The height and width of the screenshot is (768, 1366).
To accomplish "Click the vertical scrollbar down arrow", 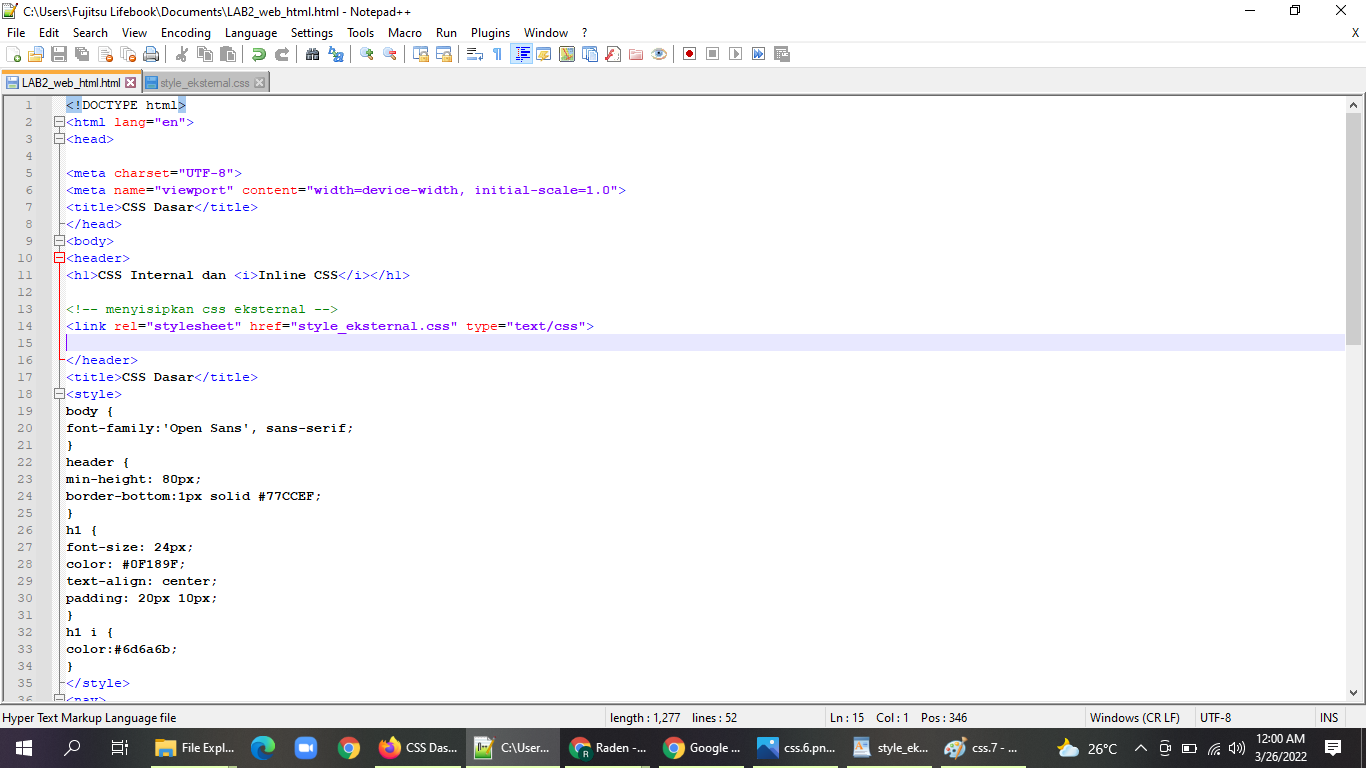I will coord(1354,692).
